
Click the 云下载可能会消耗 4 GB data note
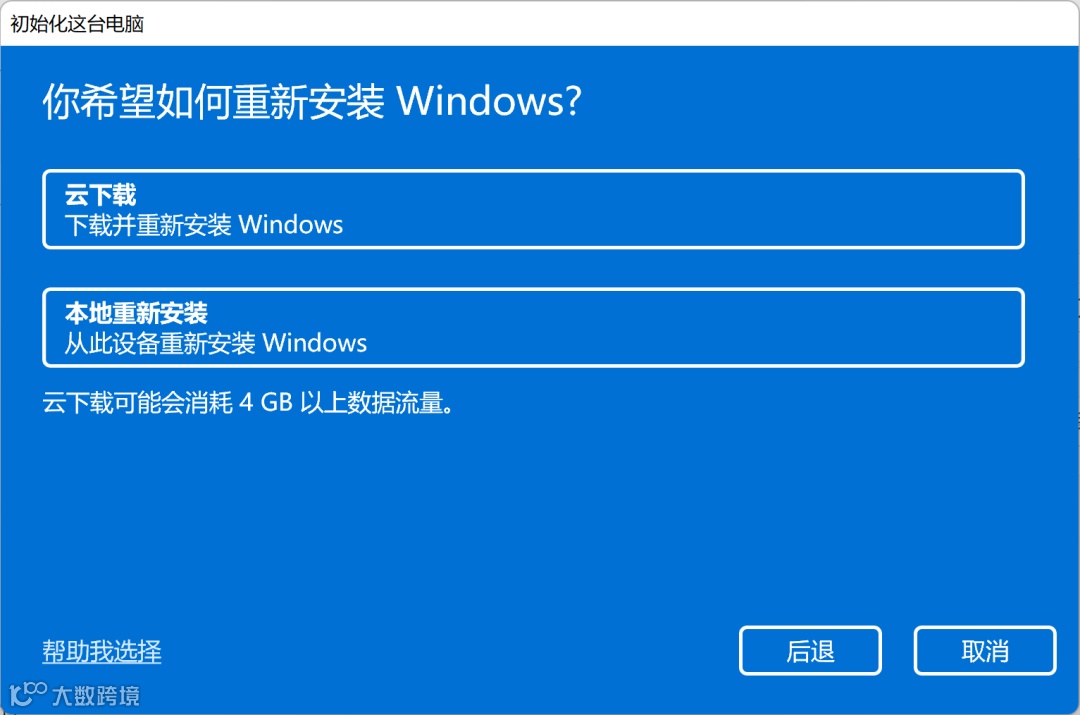[248, 402]
